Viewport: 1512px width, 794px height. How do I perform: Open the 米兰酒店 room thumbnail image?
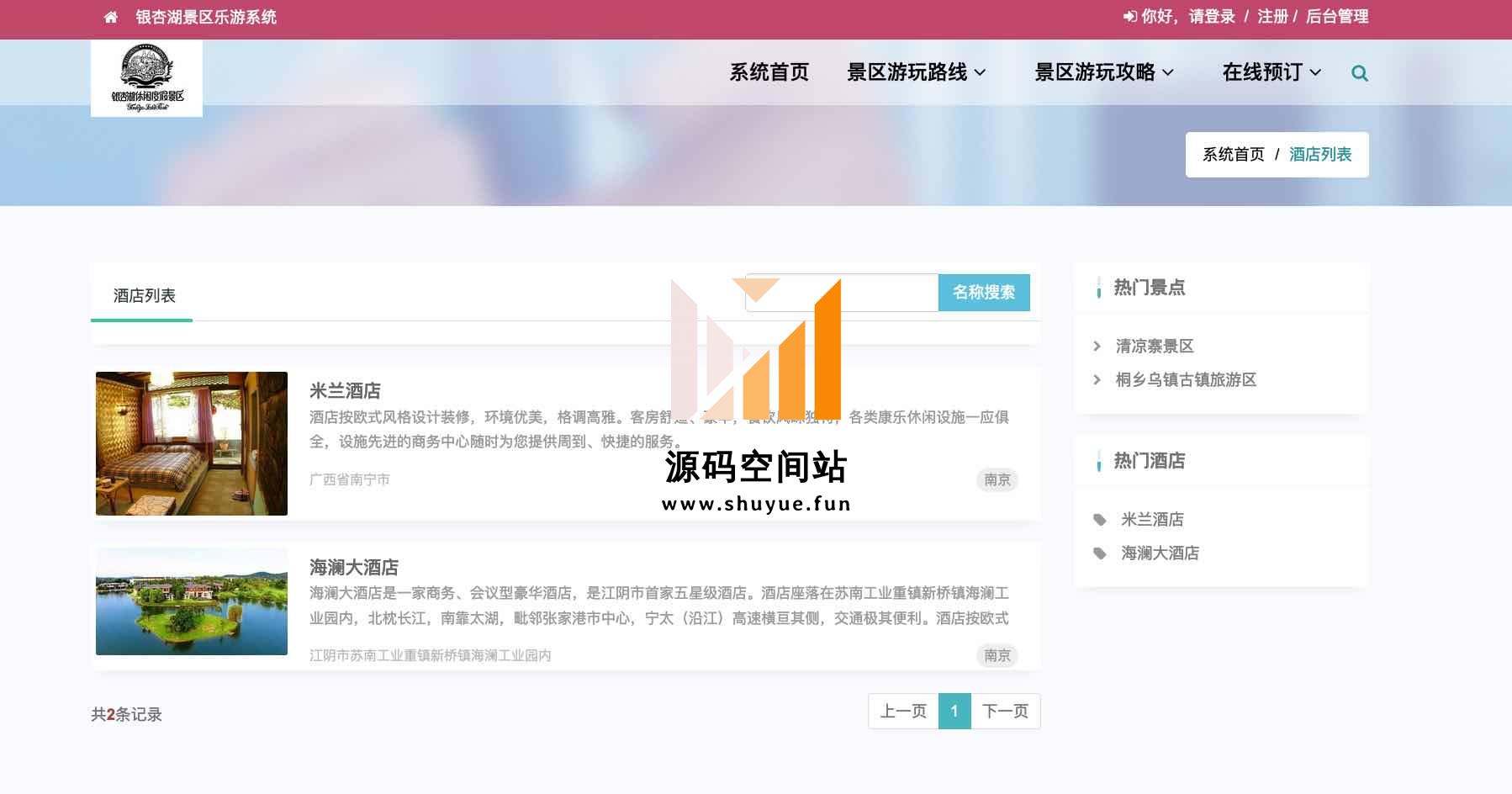pos(192,443)
